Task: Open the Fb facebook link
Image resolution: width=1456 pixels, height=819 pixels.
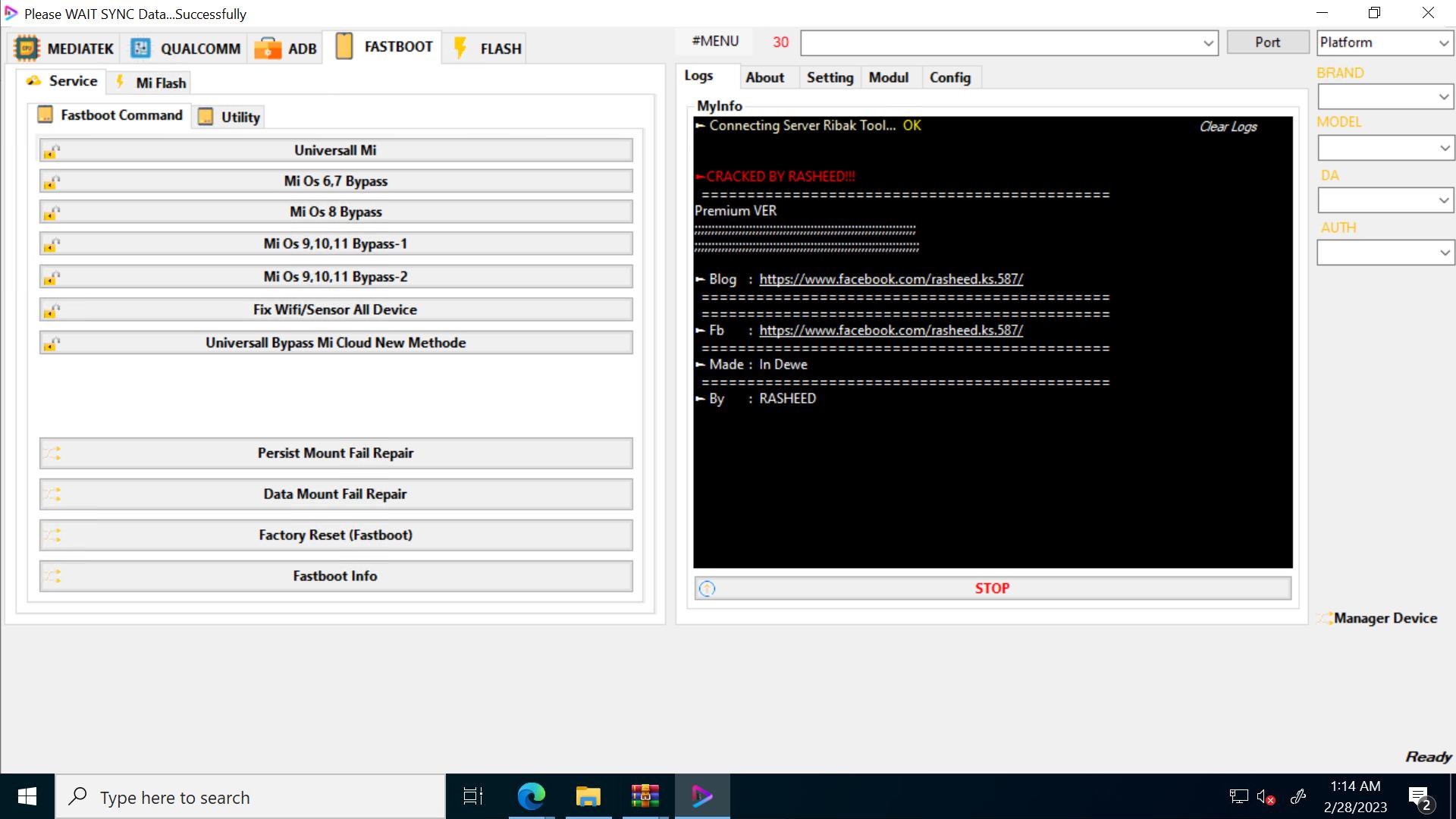Action: 891,331
